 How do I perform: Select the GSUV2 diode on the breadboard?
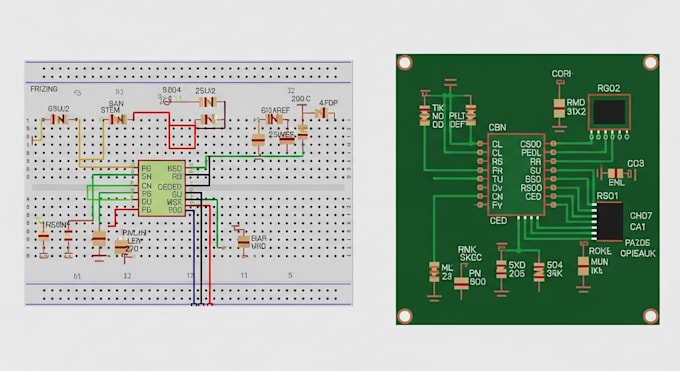click(x=59, y=119)
